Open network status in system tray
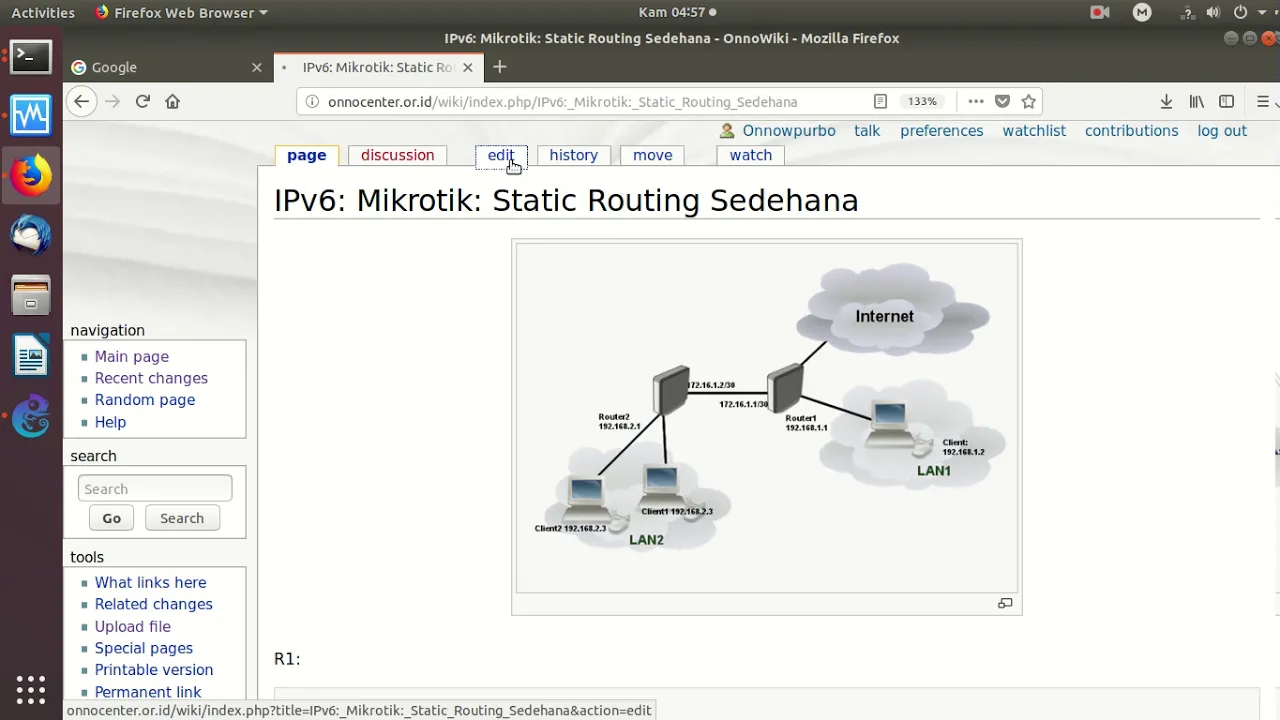The height and width of the screenshot is (720, 1280). click(1187, 12)
